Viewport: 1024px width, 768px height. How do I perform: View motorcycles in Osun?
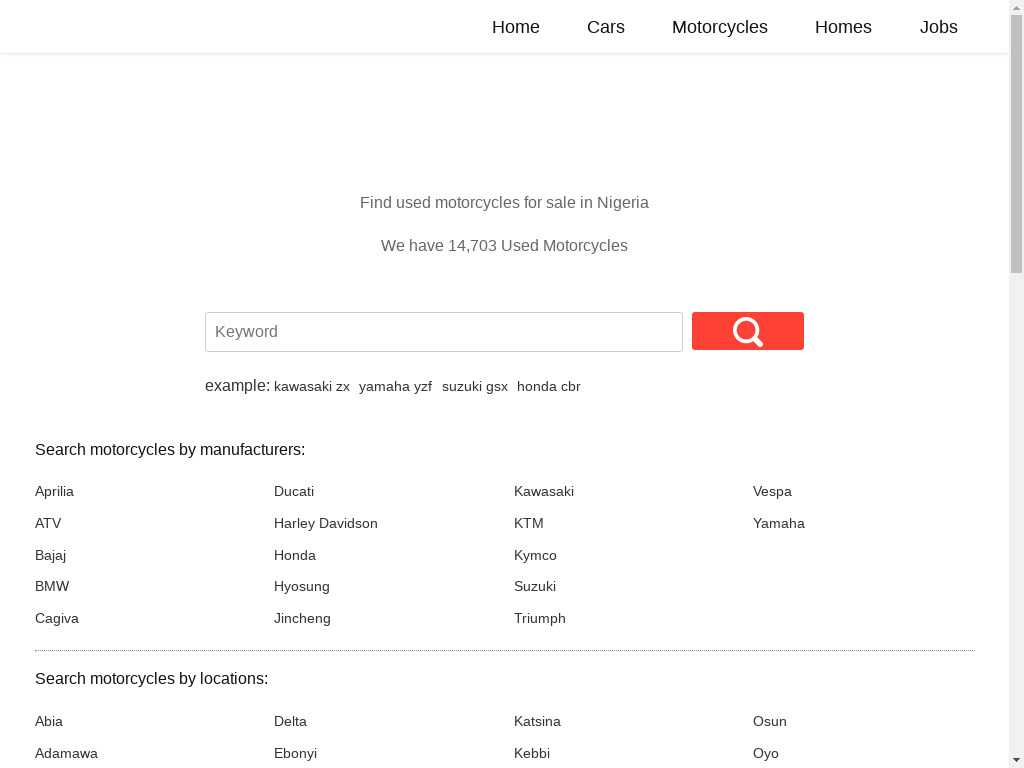tap(769, 722)
